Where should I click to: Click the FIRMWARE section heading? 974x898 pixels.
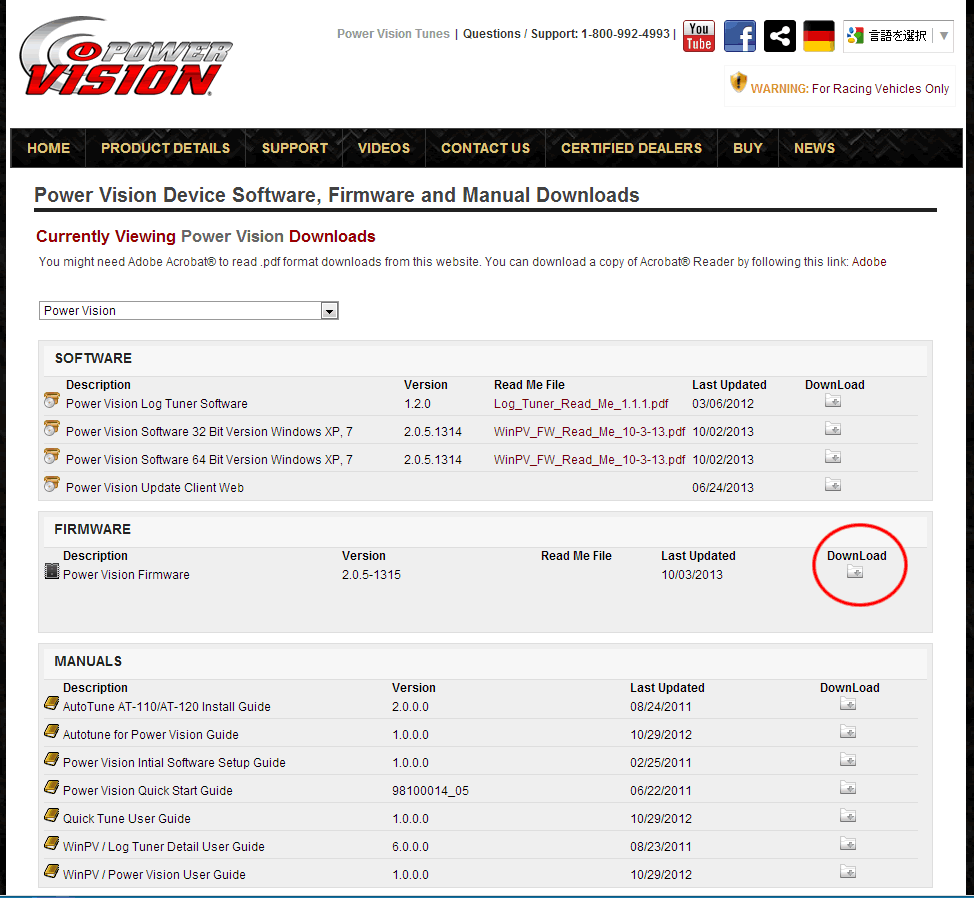click(x=93, y=529)
